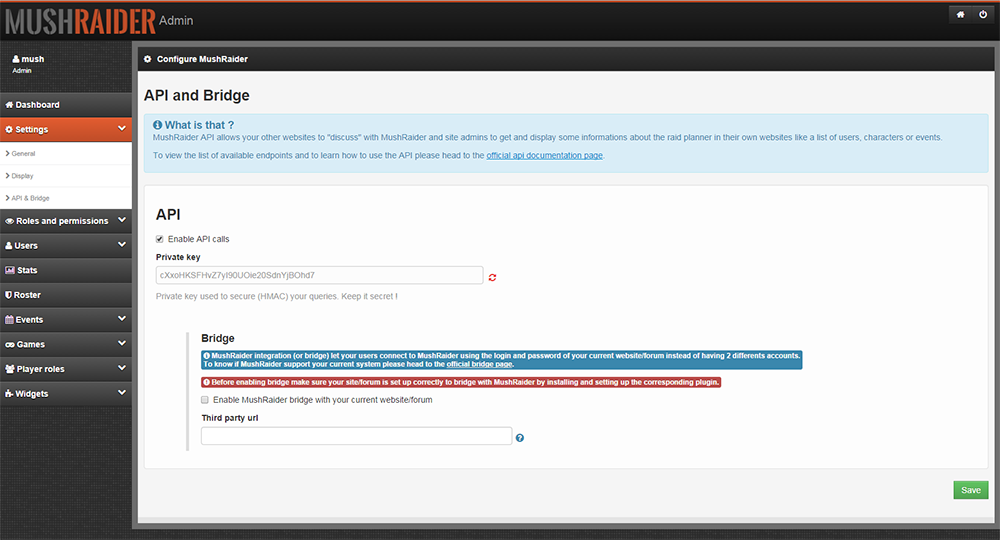
Task: Open the Users menu item
Action: (x=66, y=245)
